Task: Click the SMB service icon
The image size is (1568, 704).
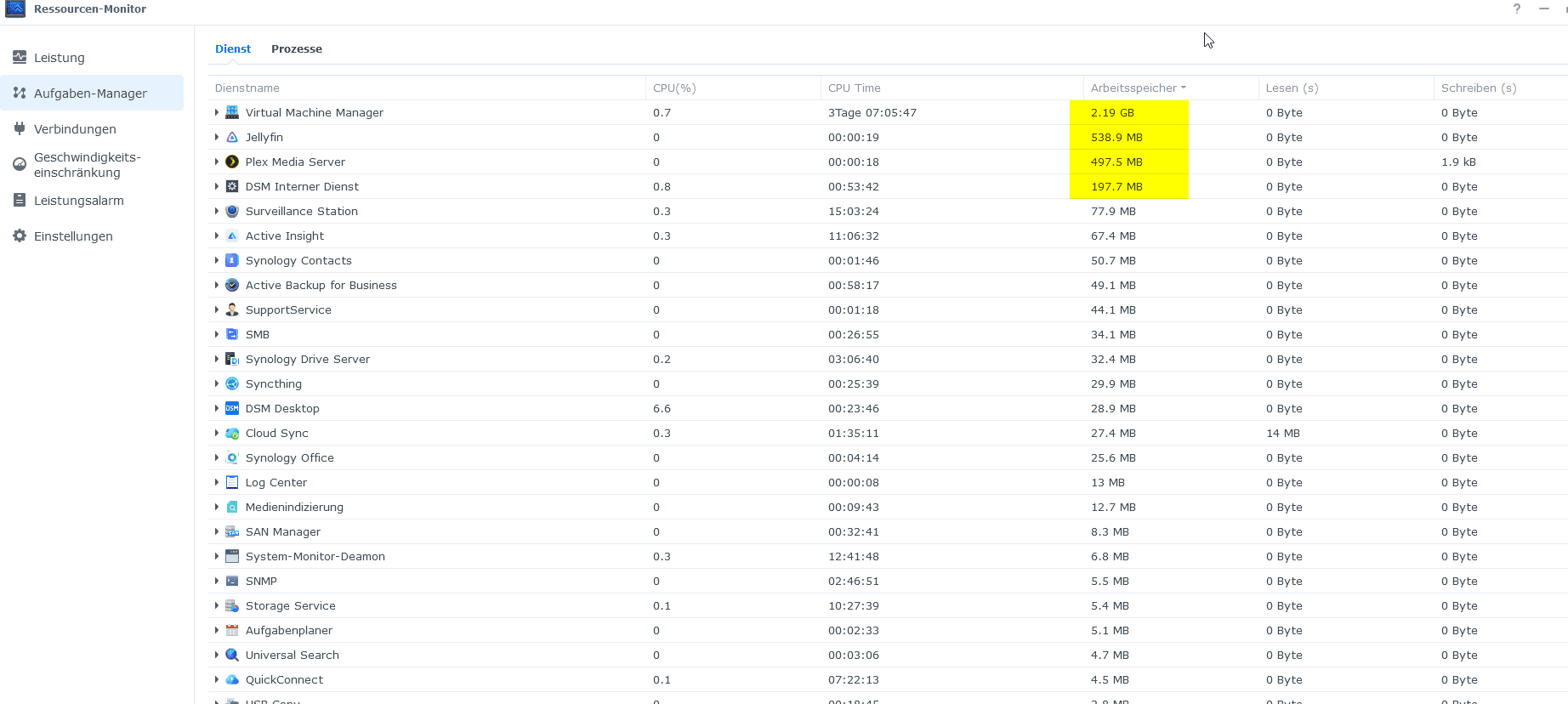Action: coord(232,334)
